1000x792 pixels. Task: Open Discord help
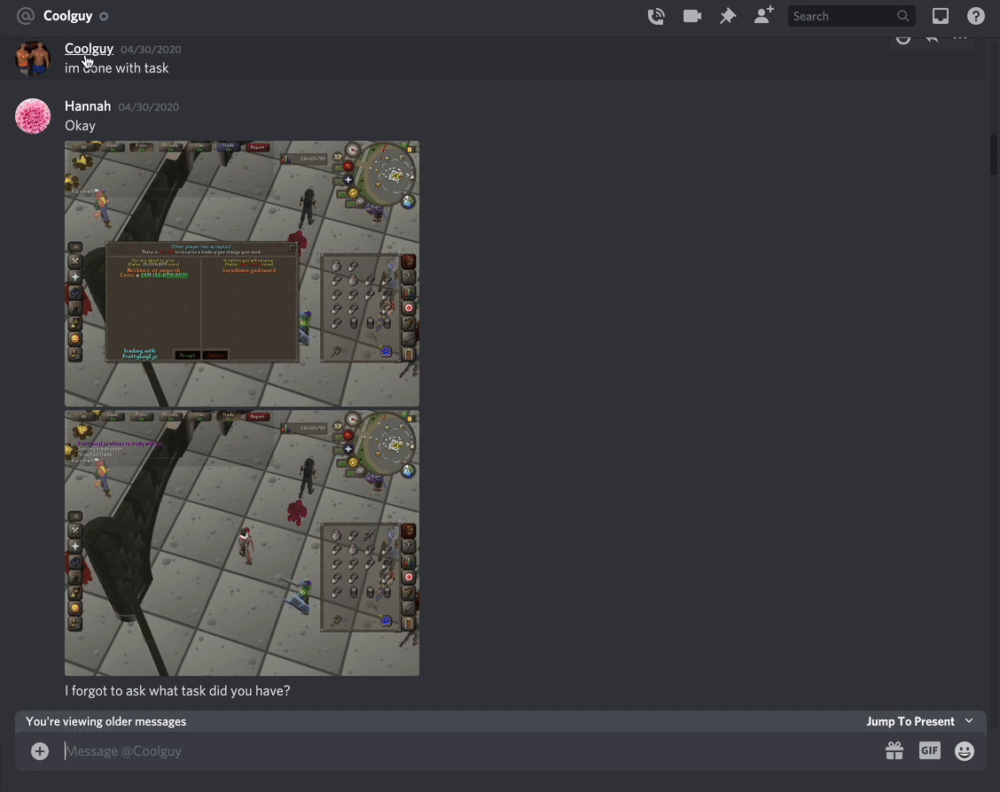pyautogui.click(x=976, y=16)
